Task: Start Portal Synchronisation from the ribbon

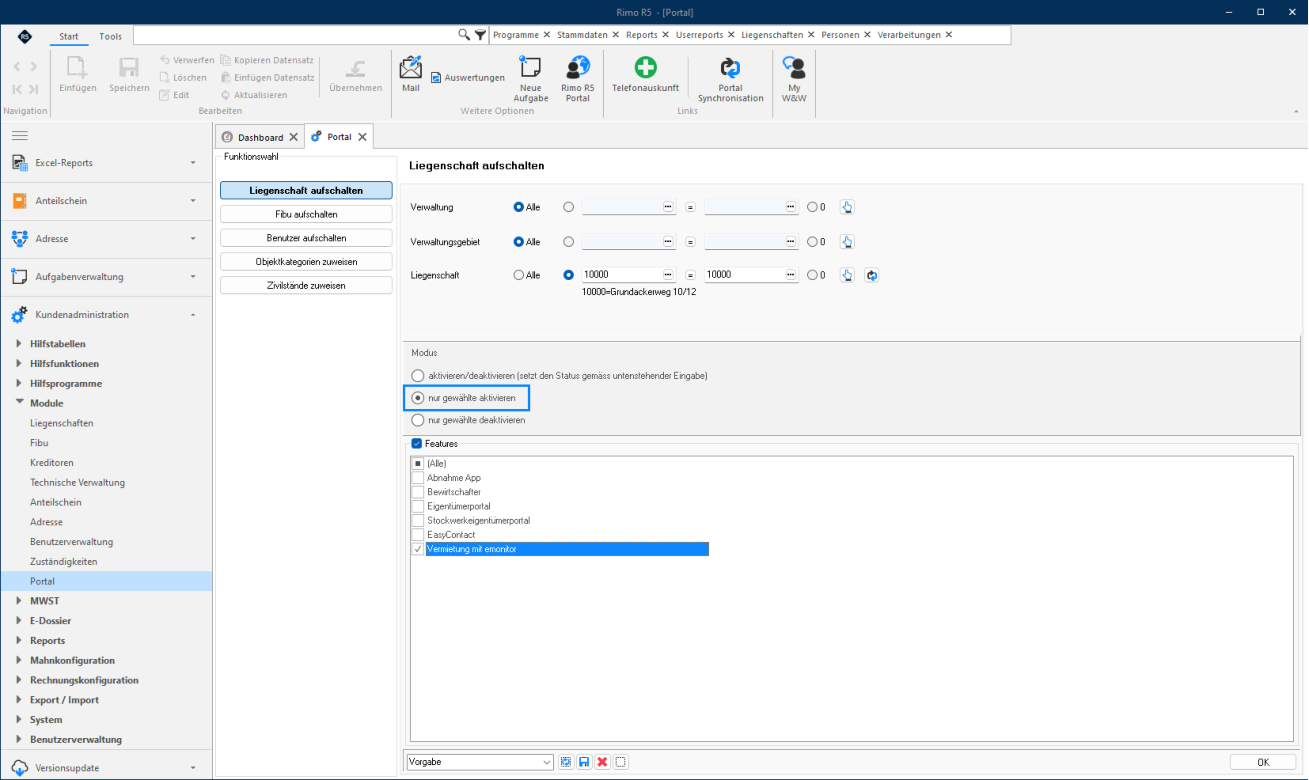Action: pos(730,80)
